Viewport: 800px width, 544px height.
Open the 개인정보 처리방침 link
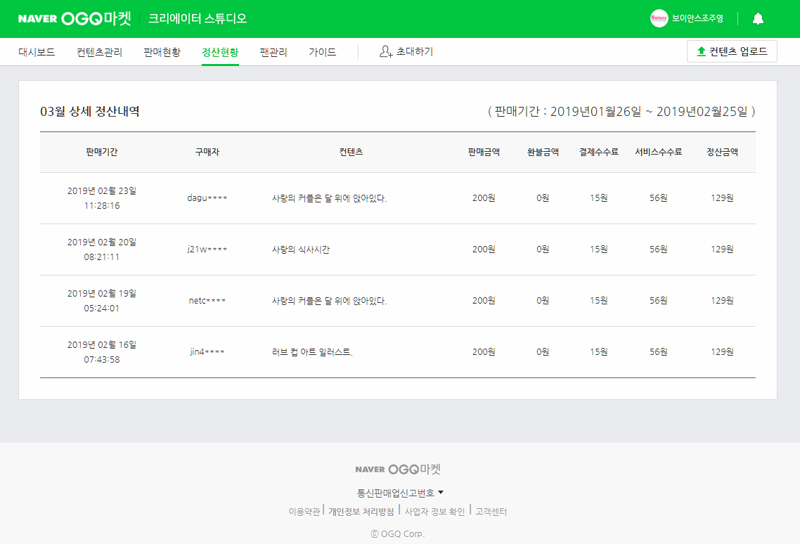361,512
